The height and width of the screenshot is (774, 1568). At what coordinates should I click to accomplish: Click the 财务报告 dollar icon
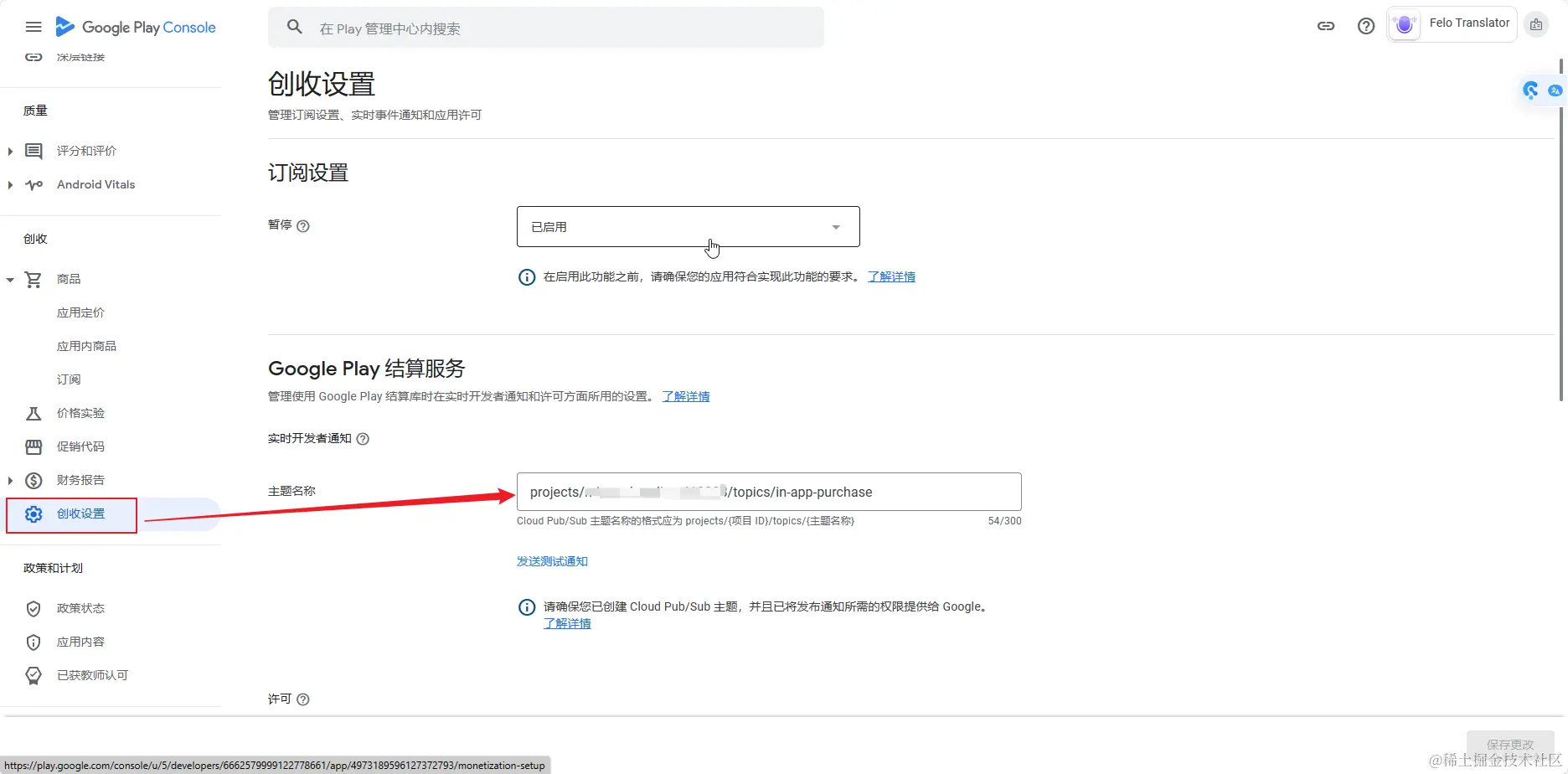34,480
